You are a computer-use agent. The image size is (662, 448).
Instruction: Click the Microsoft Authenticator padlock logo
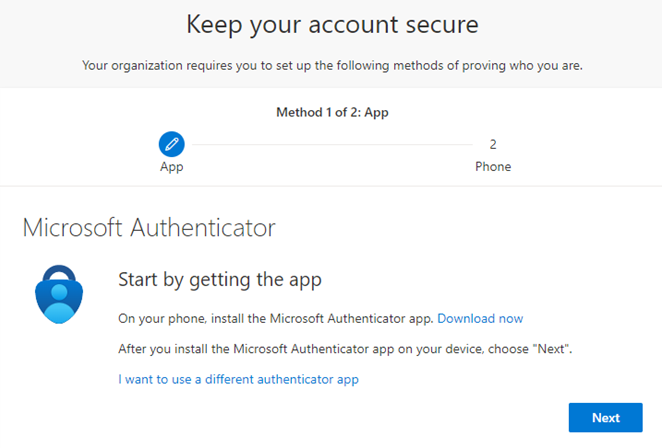[60, 293]
